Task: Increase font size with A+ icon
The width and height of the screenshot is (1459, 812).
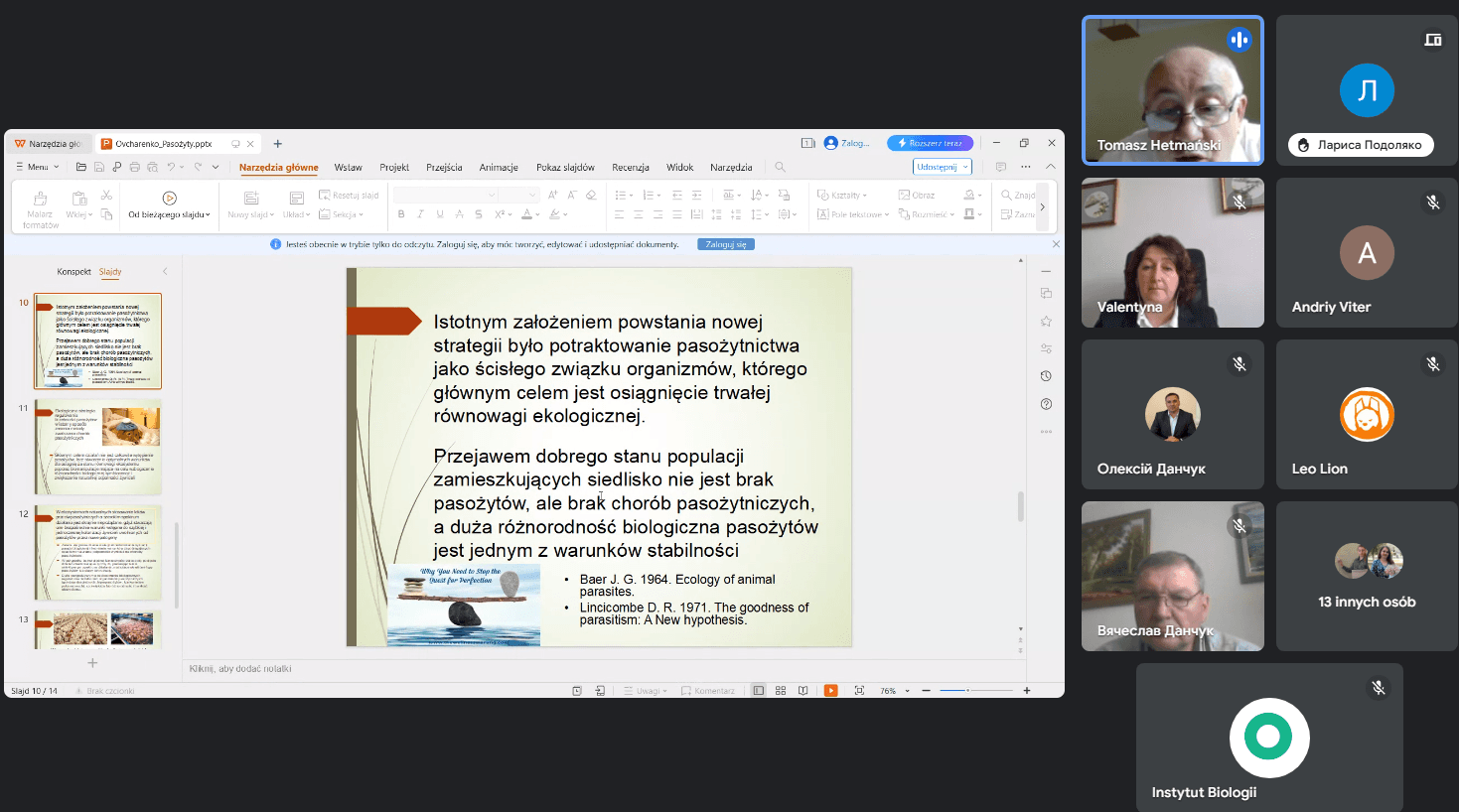Action: 553,195
